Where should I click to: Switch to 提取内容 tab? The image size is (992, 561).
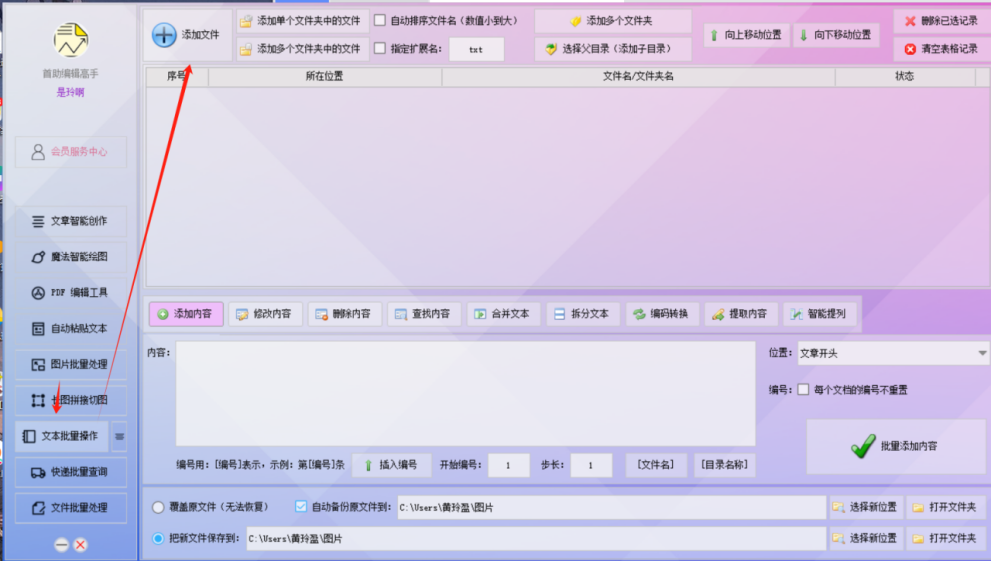pyautogui.click(x=741, y=314)
